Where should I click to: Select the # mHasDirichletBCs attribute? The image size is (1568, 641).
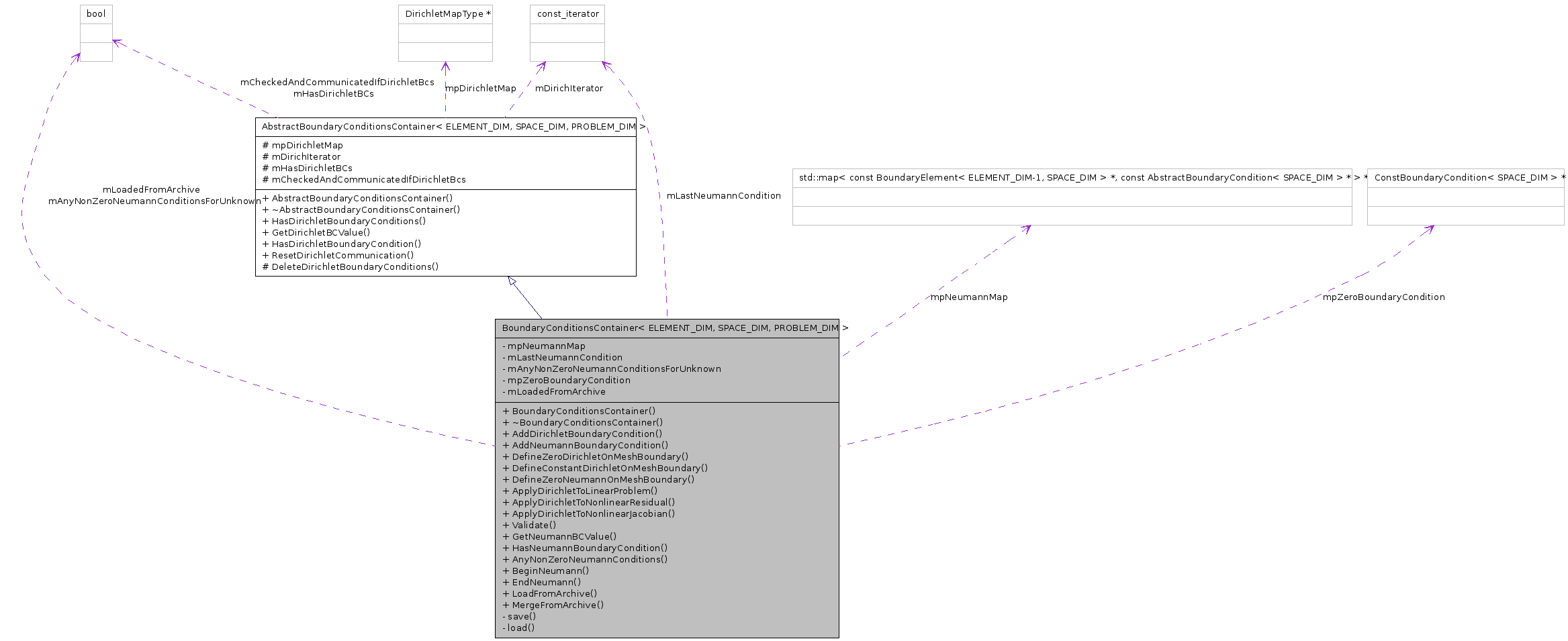point(308,168)
